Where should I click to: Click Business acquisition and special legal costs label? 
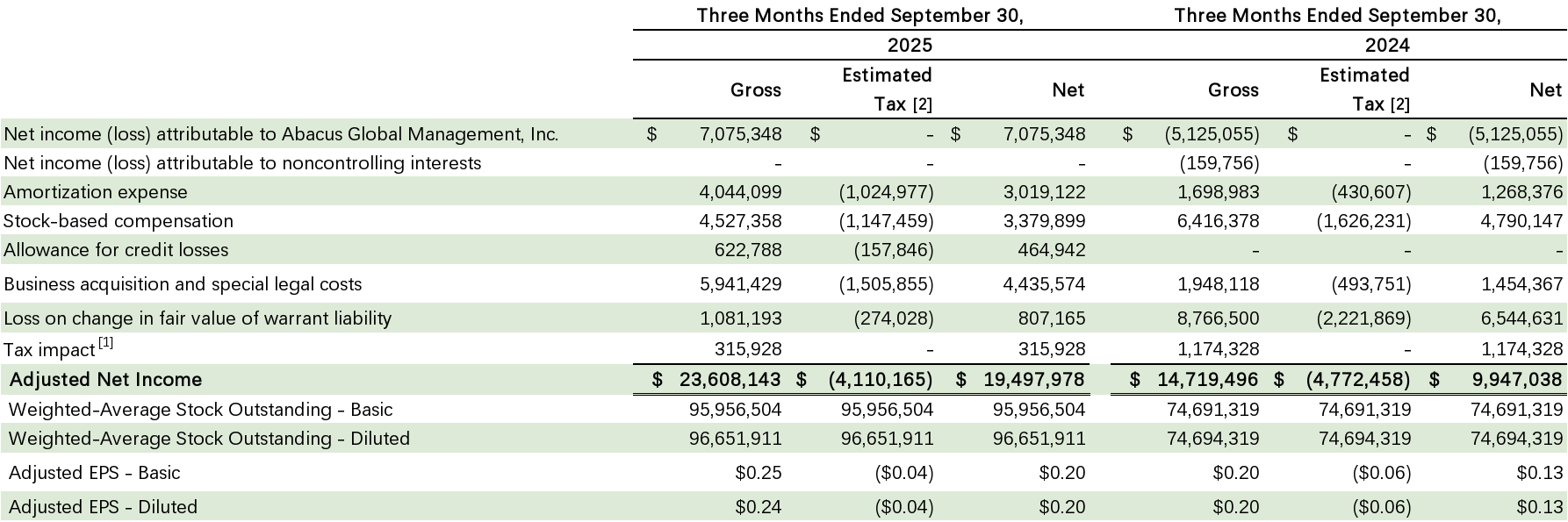(x=183, y=284)
